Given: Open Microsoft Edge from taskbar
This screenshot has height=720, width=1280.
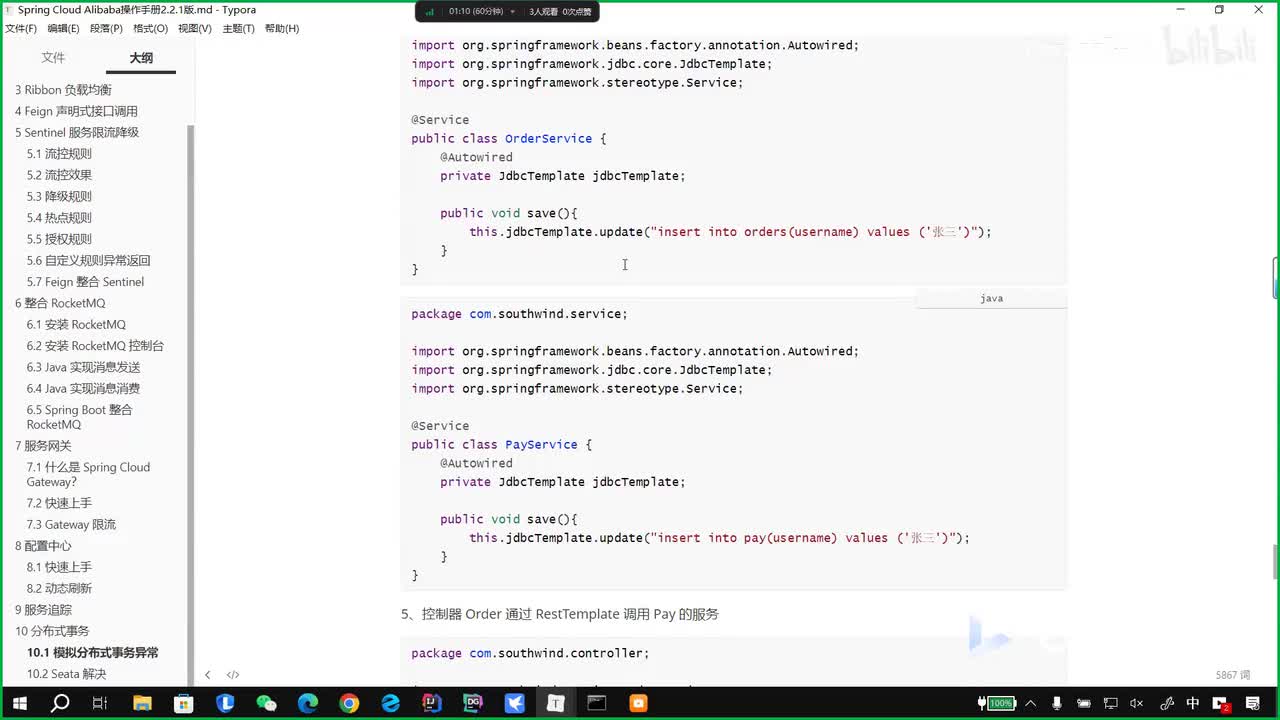Looking at the screenshot, I should click(x=307, y=703).
